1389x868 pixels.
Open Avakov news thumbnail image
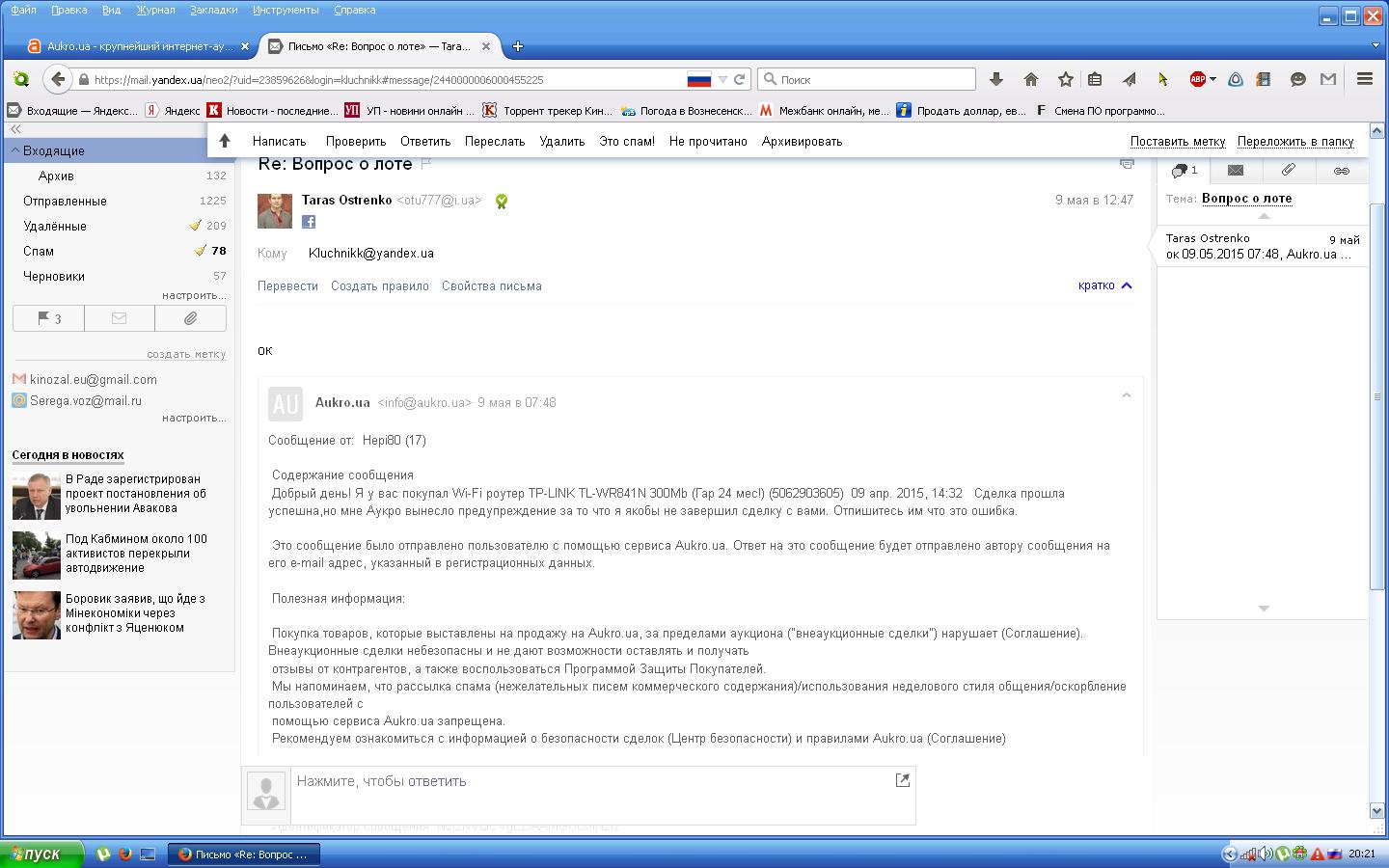tap(37, 496)
